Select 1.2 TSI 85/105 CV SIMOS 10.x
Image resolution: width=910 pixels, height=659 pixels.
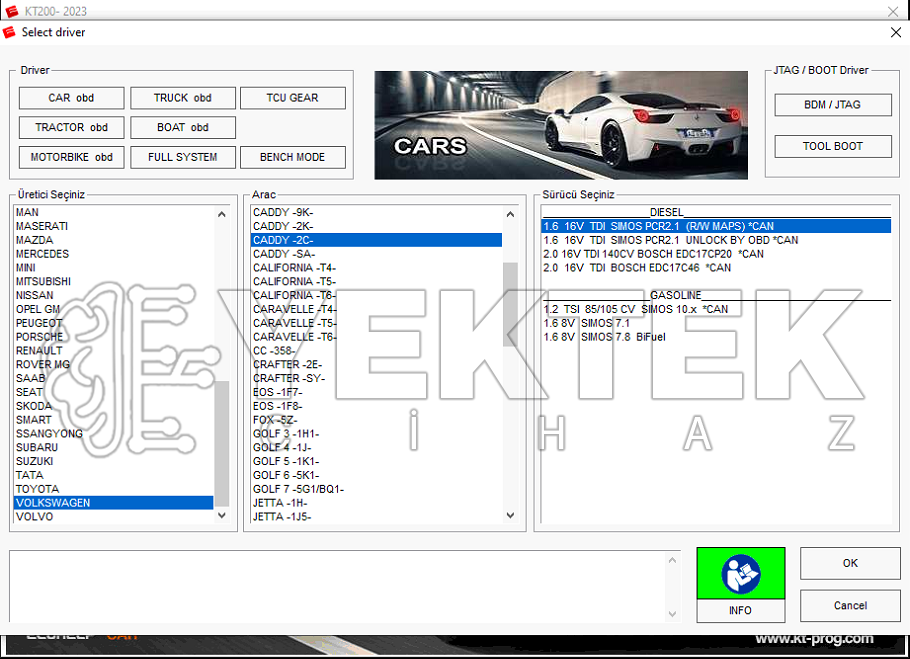pyautogui.click(x=716, y=309)
